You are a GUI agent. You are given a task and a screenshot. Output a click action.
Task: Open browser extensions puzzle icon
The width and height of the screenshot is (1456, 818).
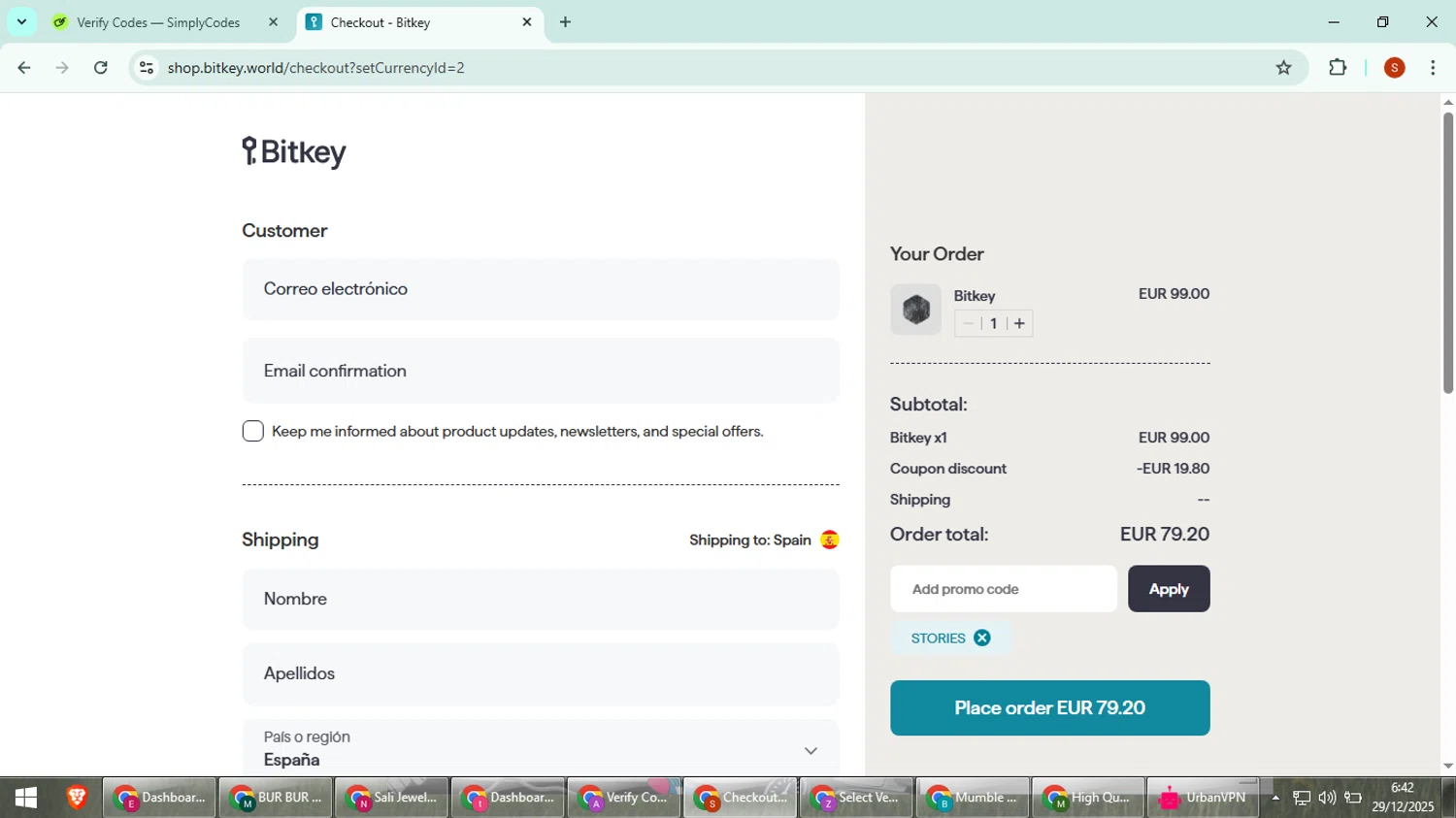point(1338,67)
